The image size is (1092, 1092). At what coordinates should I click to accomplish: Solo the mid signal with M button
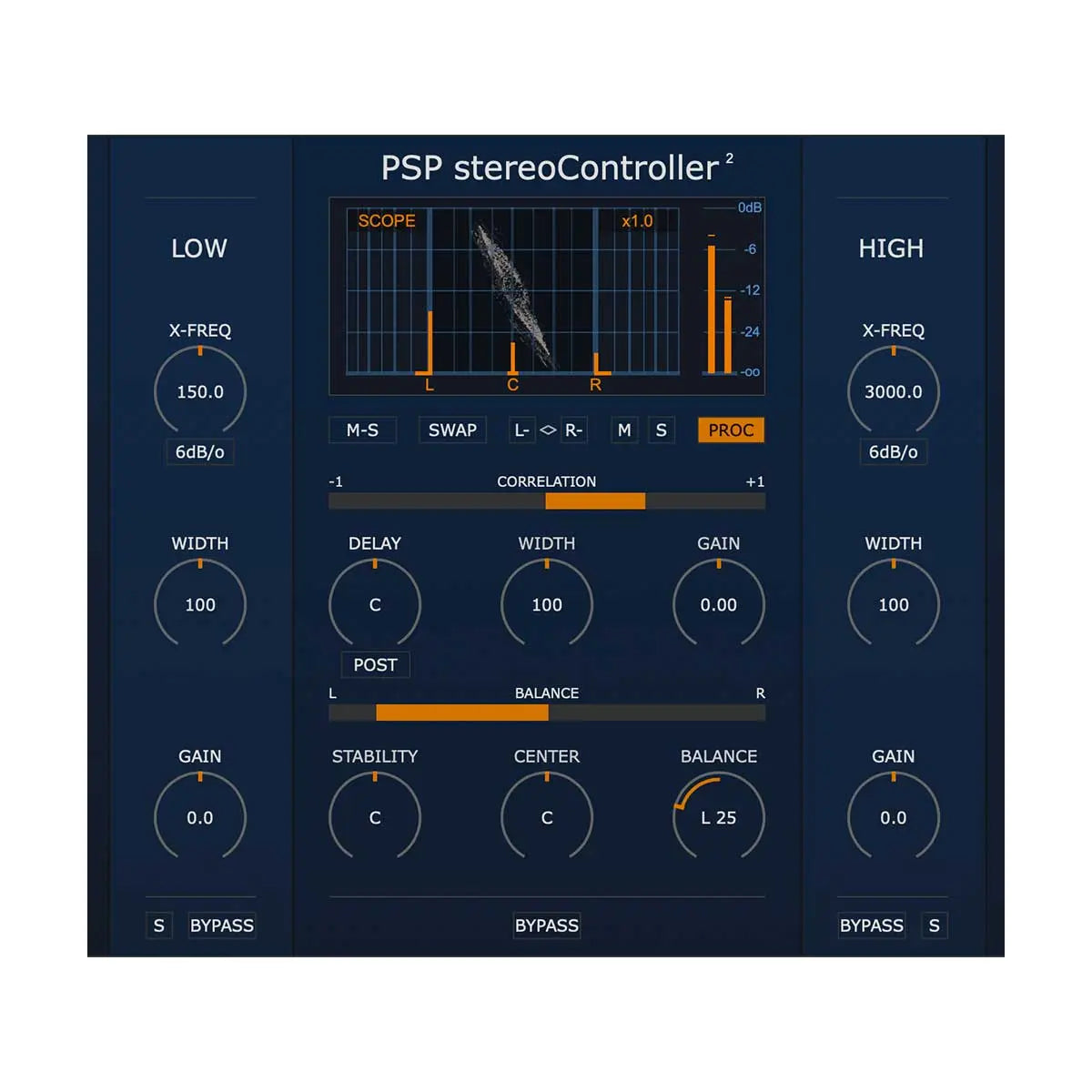[x=623, y=430]
